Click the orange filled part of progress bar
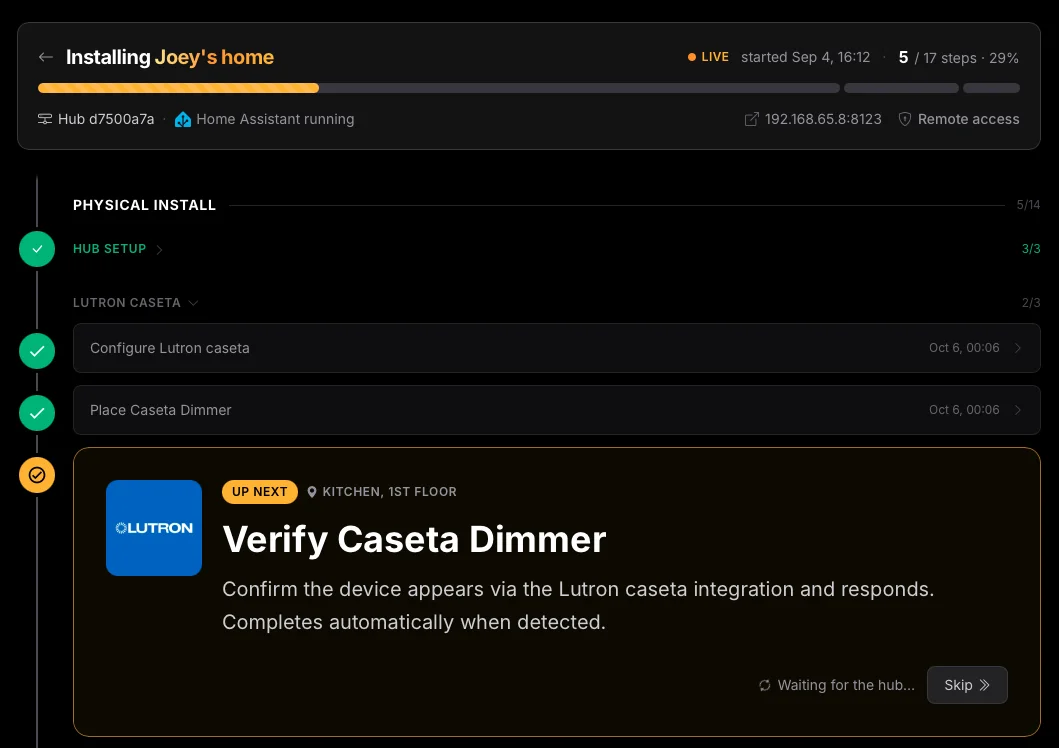Image resolution: width=1059 pixels, height=748 pixels. tap(178, 88)
